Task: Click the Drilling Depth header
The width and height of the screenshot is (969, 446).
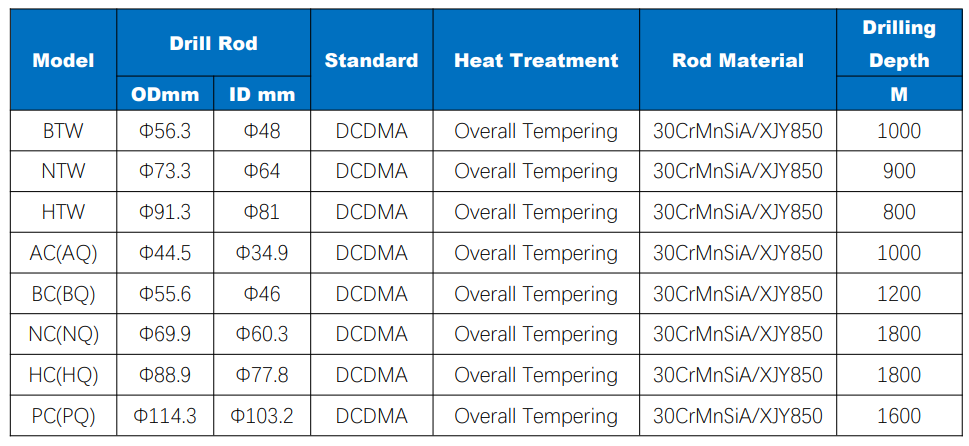Action: point(899,43)
